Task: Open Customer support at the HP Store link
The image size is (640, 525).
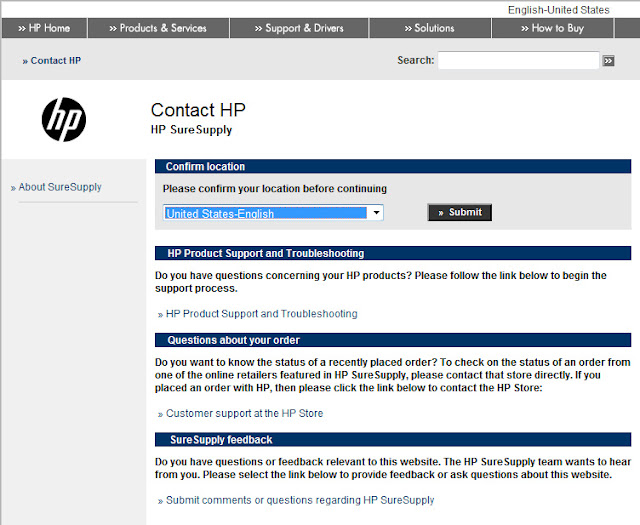Action: (240, 414)
